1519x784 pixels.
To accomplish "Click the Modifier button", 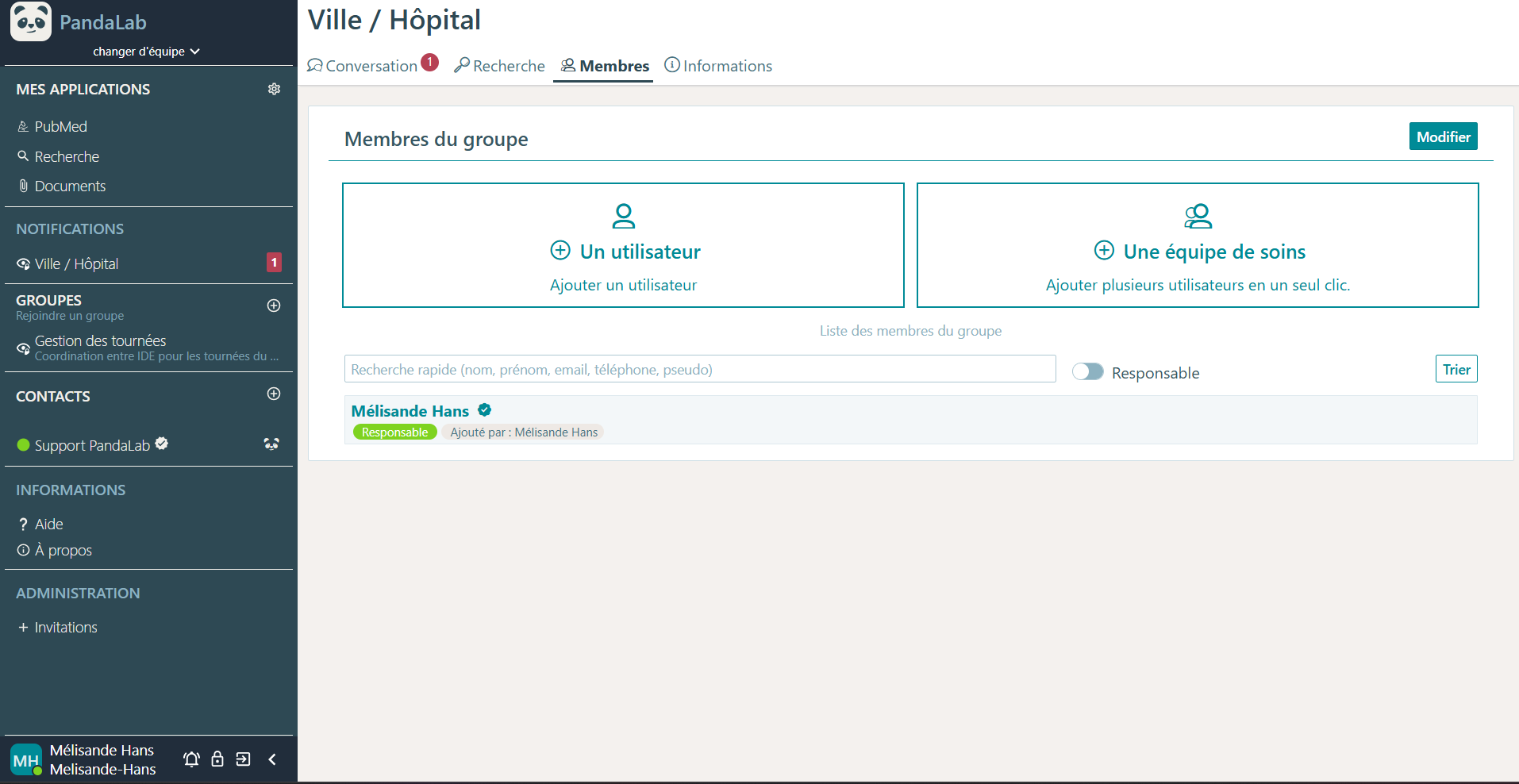I will [1443, 136].
